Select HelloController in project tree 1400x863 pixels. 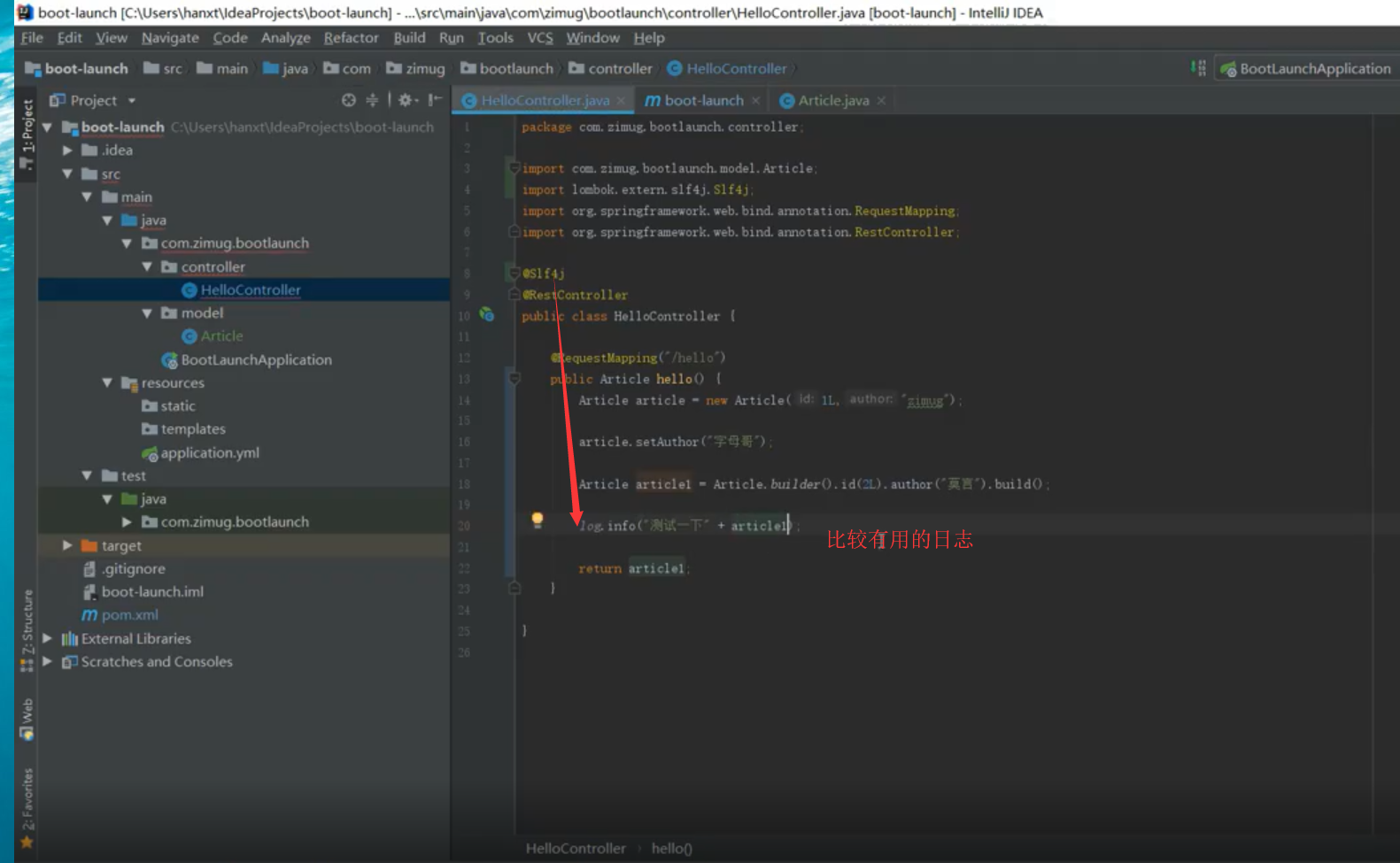click(x=251, y=289)
